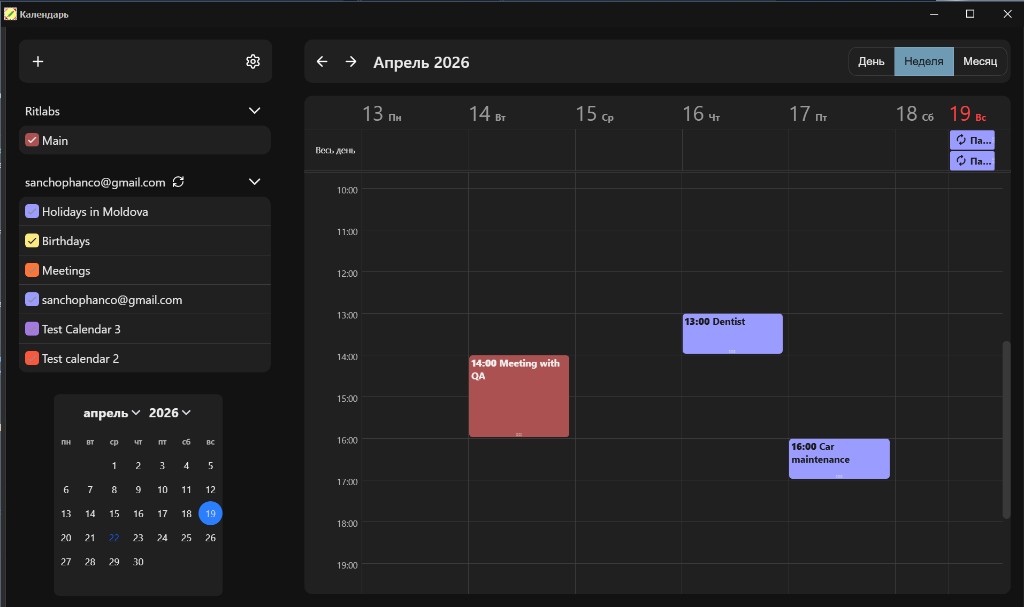Screen dimensions: 1024x607
Task: Toggle Test Calendar 3 checkbox
Action: pos(31,329)
